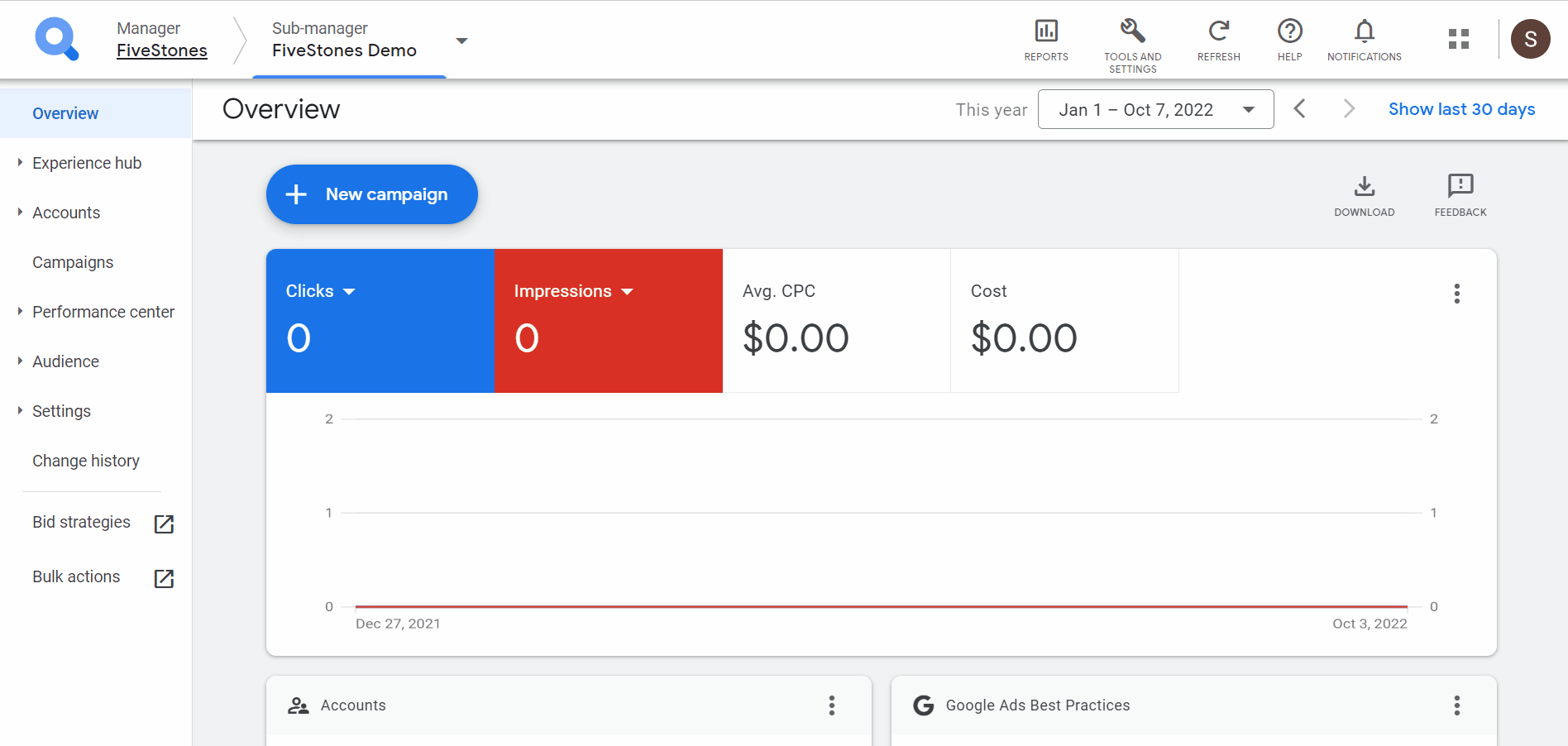Click the Google G icon in Best Practices card
This screenshot has width=1568, height=746.
(x=924, y=705)
